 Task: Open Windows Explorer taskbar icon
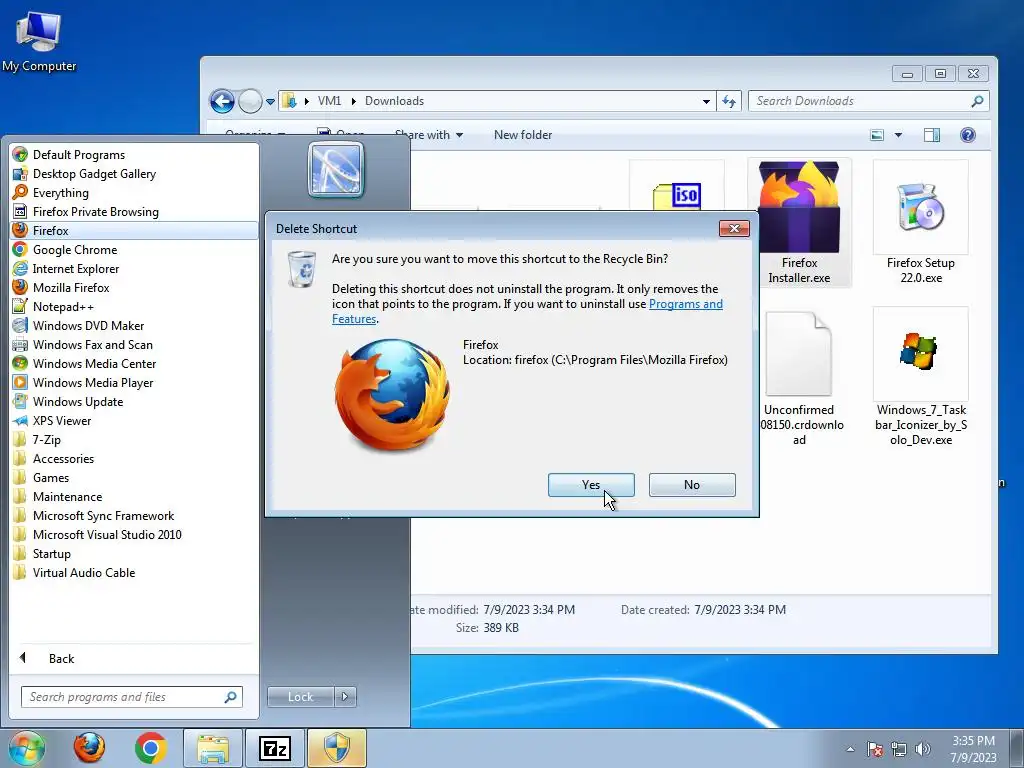tap(213, 748)
